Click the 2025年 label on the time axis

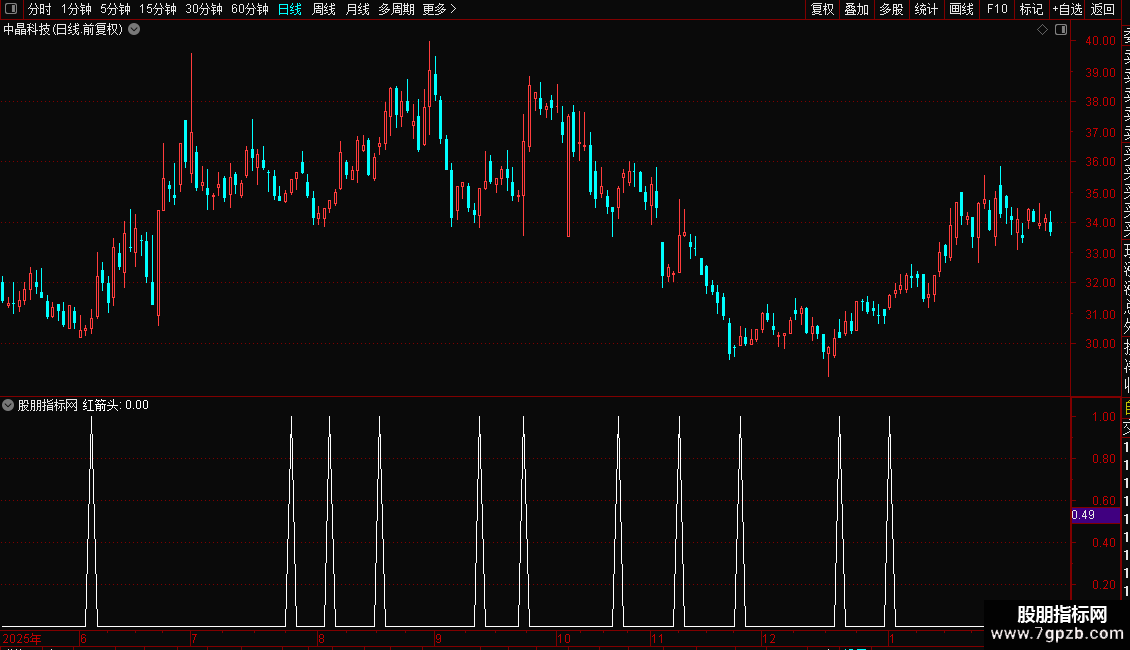22,638
